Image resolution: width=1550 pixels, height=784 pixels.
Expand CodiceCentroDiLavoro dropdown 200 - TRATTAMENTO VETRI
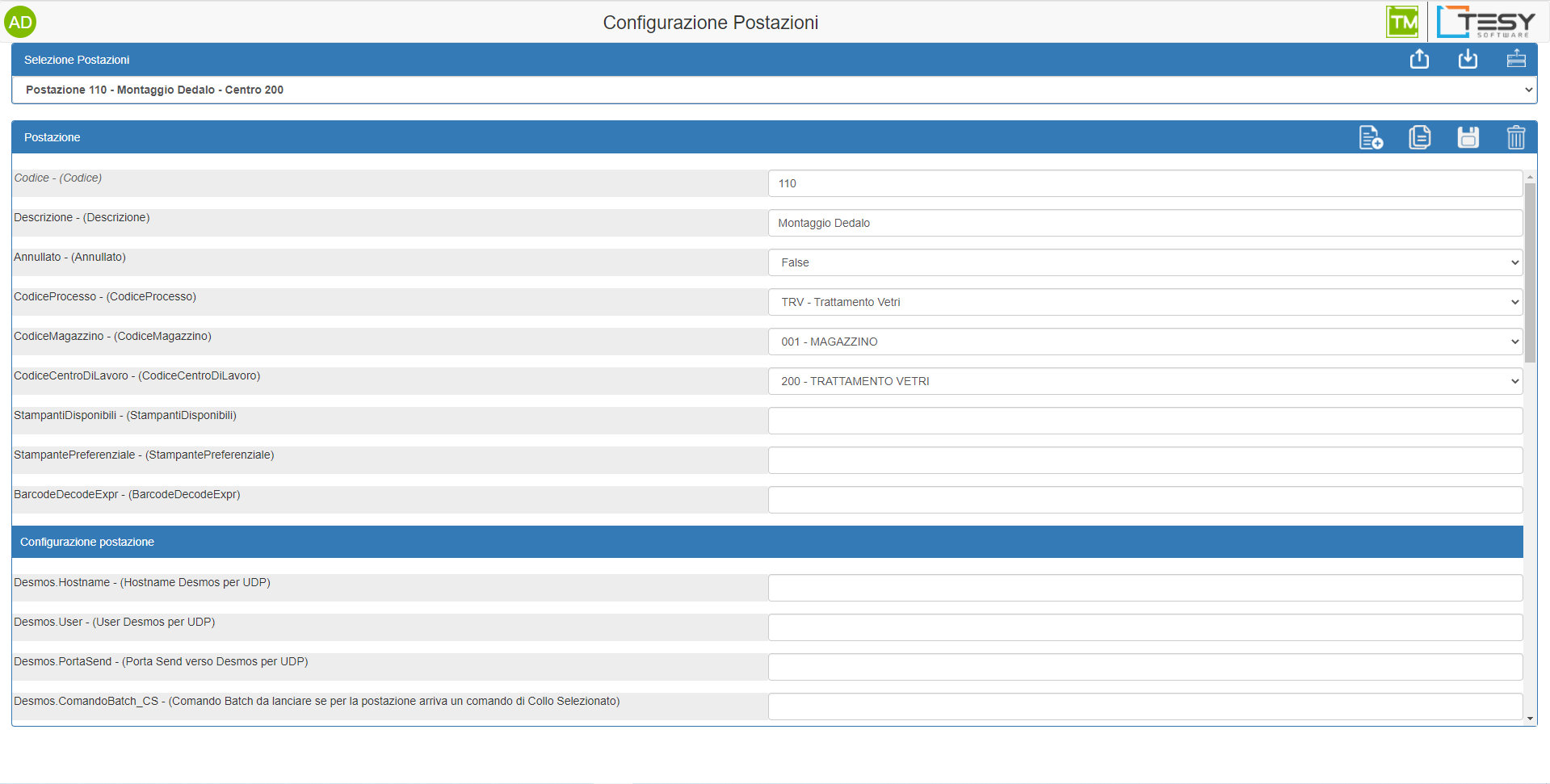1145,381
